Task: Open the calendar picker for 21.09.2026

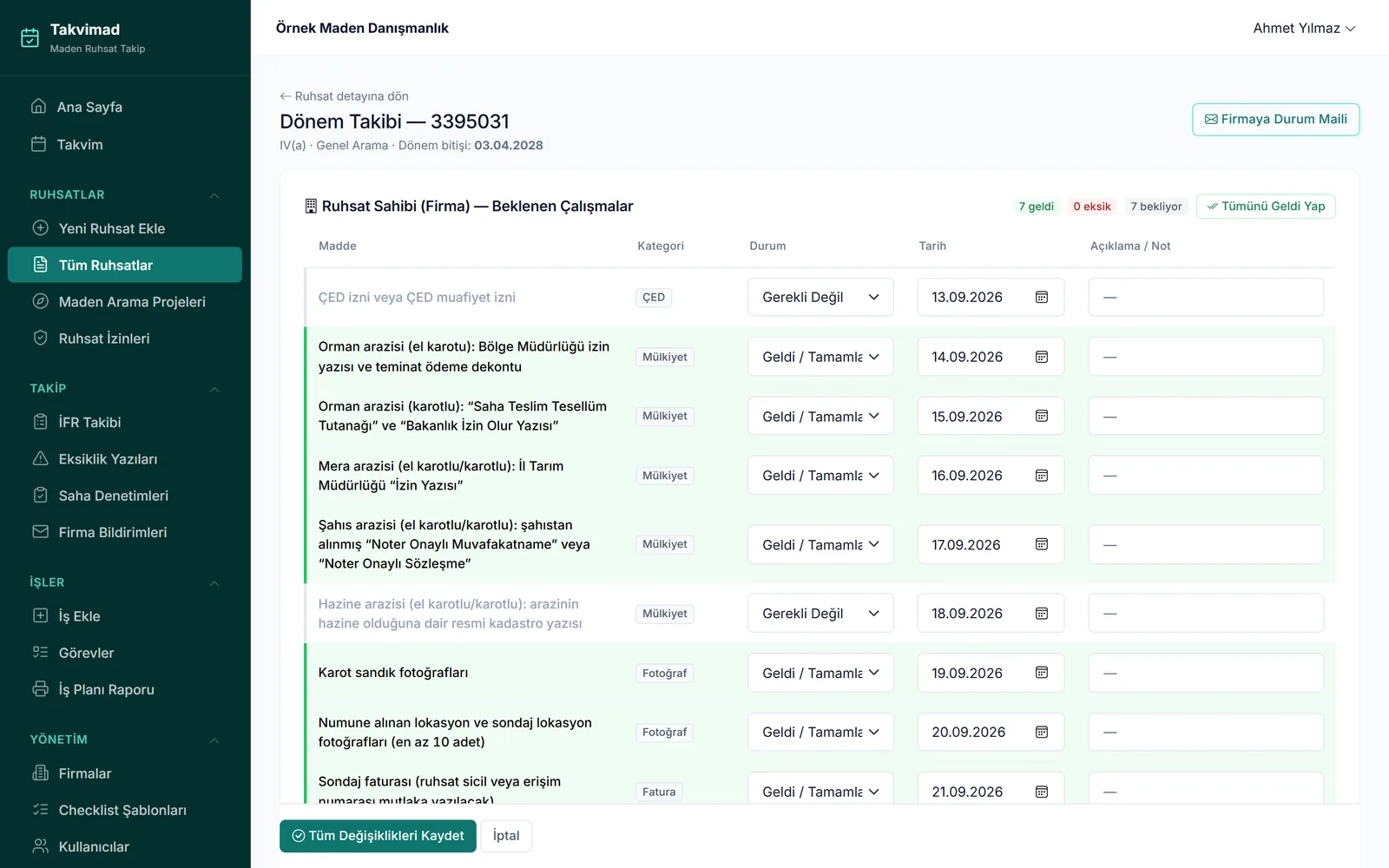Action: click(x=1042, y=792)
